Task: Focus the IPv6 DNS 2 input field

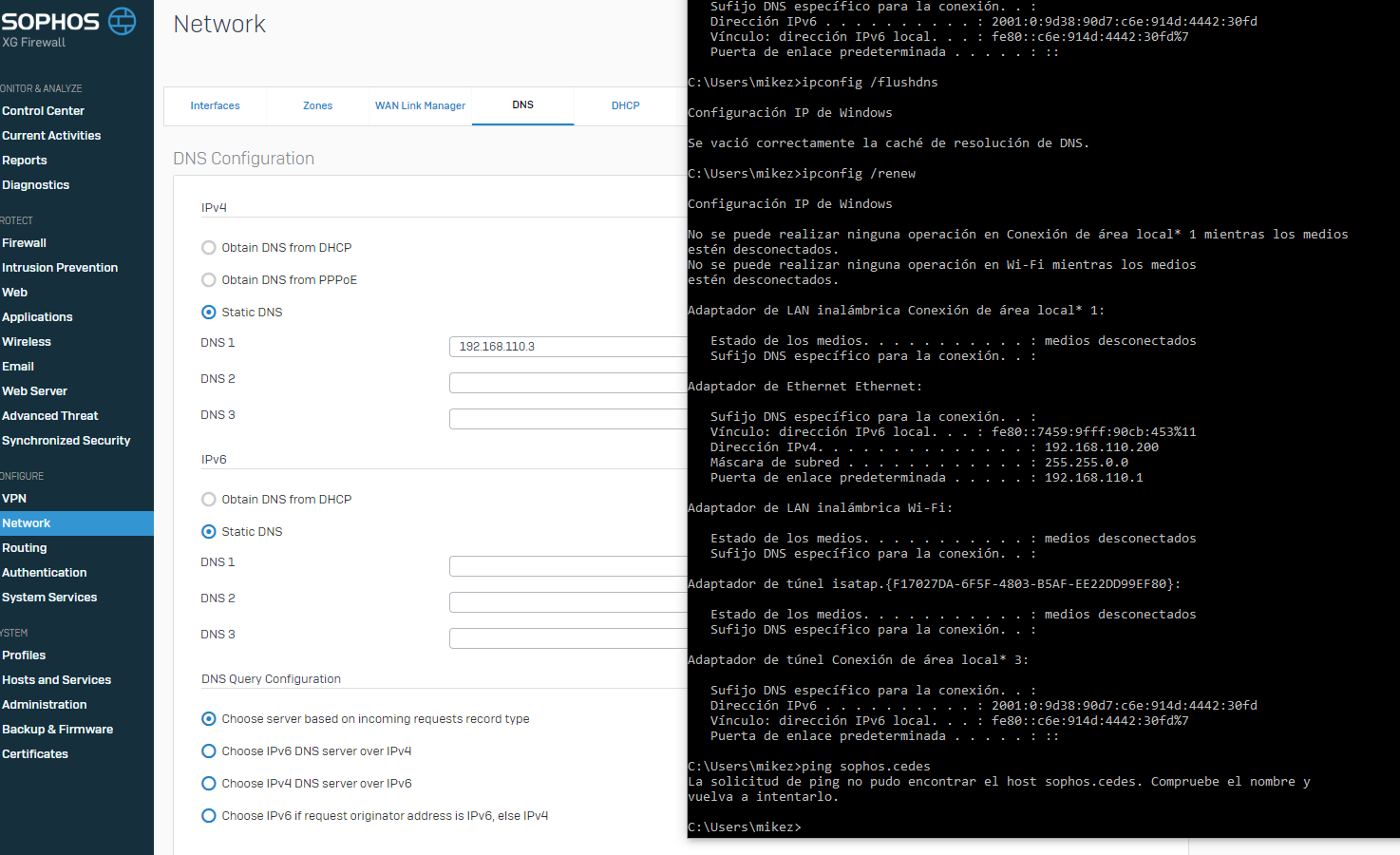Action: (x=568, y=602)
